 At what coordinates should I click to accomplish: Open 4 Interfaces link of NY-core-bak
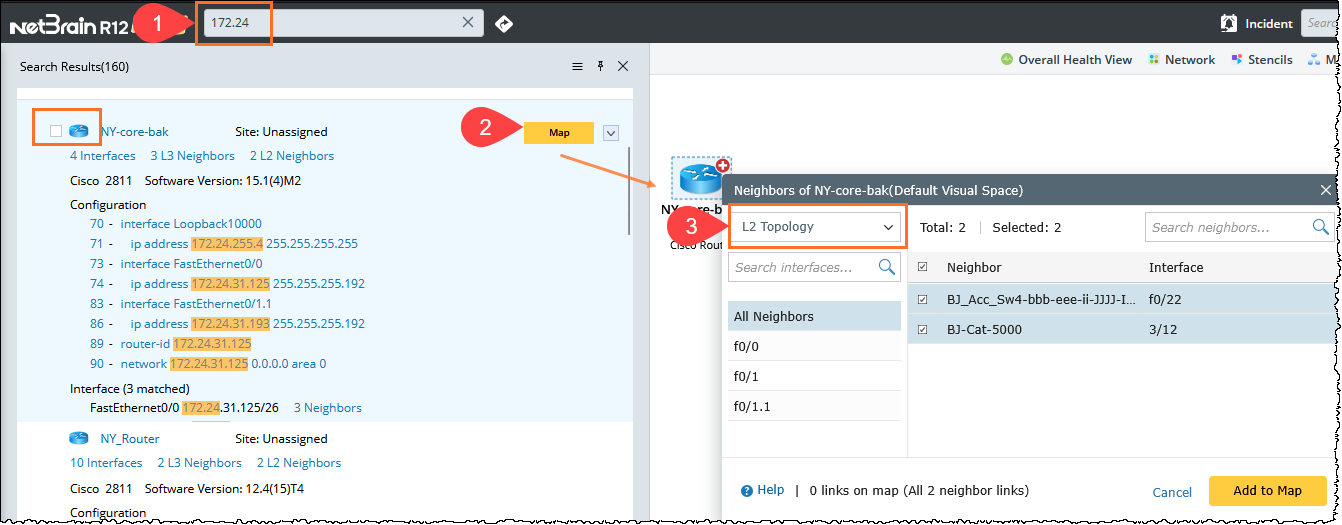[103, 155]
